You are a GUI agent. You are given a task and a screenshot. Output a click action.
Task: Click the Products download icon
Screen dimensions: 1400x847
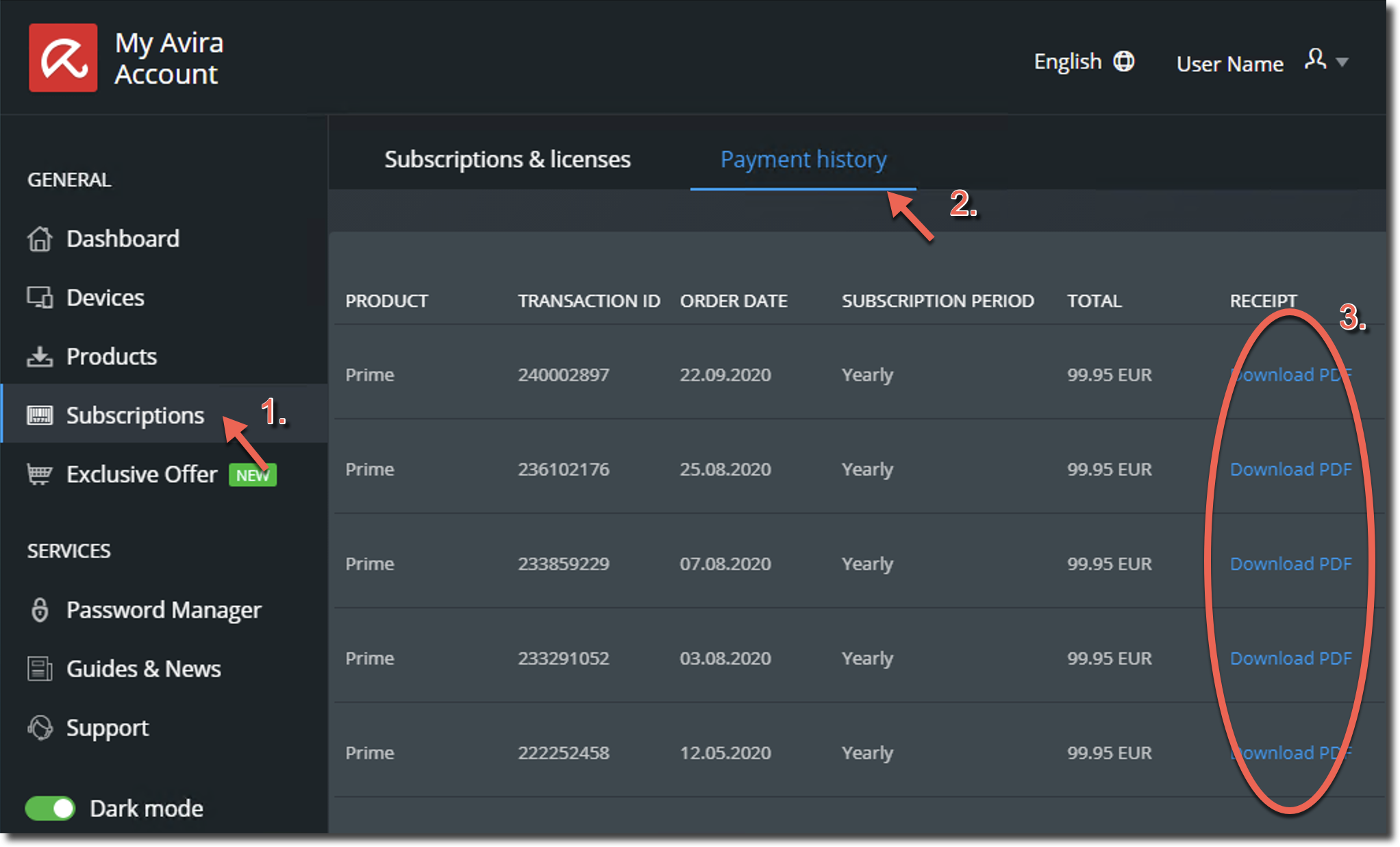40,356
